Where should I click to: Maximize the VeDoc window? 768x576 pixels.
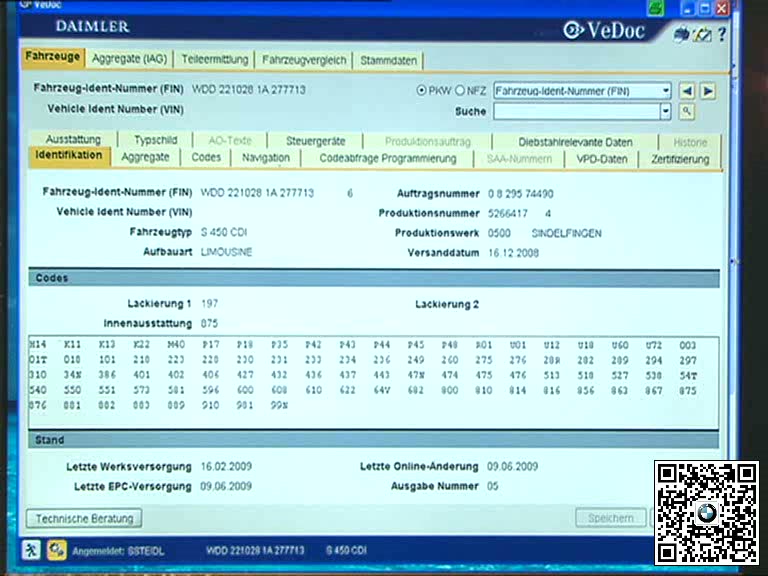[705, 8]
